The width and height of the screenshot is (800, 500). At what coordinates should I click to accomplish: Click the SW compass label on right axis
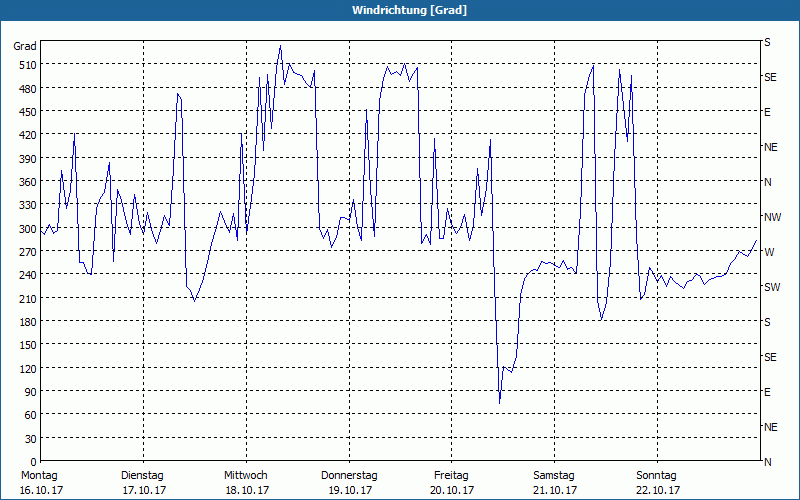point(772,287)
